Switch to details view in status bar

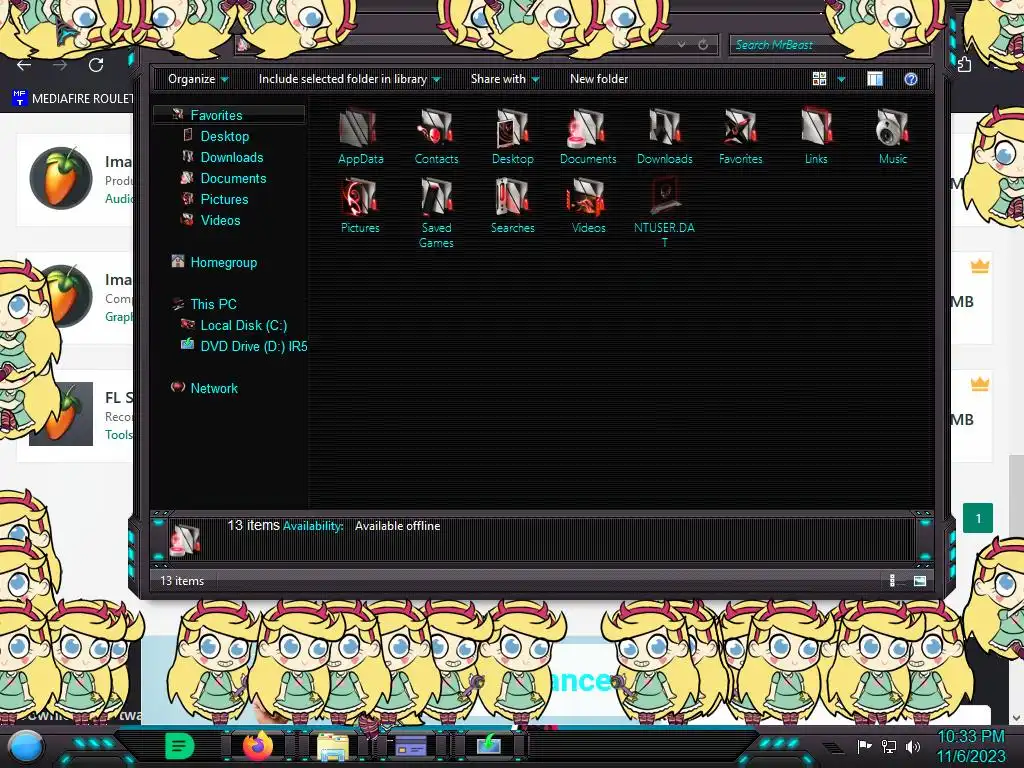[893, 581]
